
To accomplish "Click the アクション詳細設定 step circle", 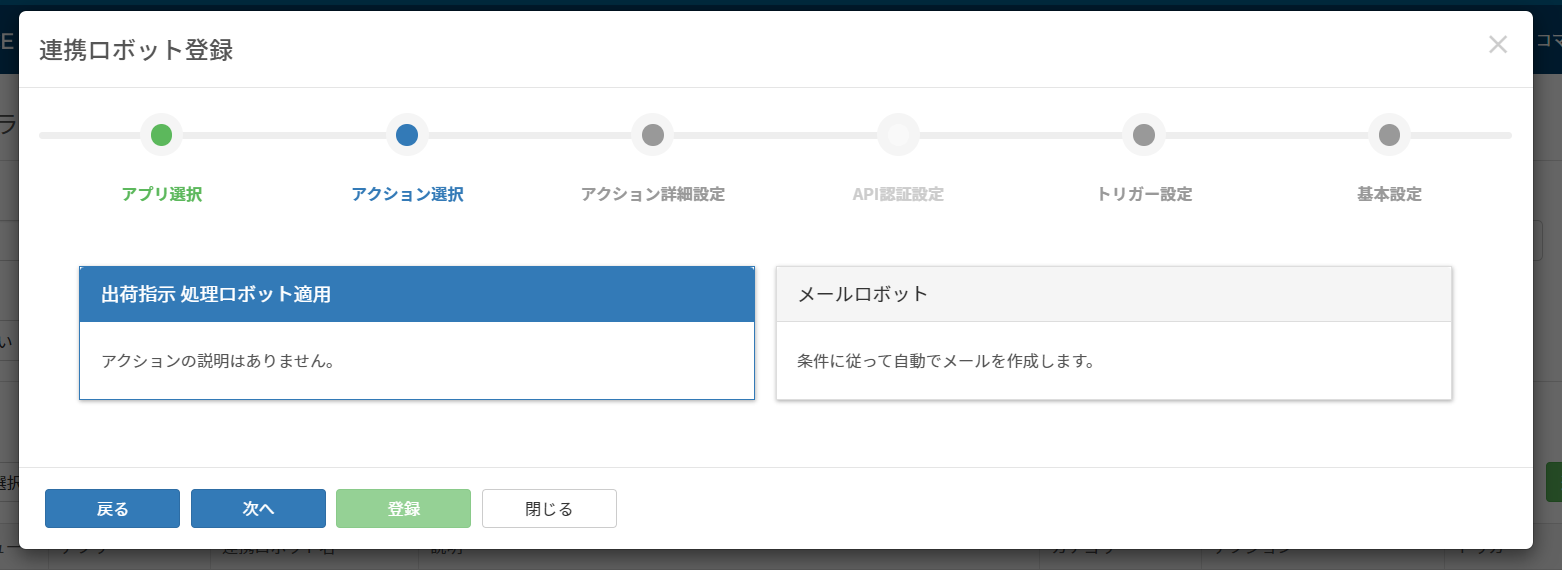I will click(x=652, y=135).
